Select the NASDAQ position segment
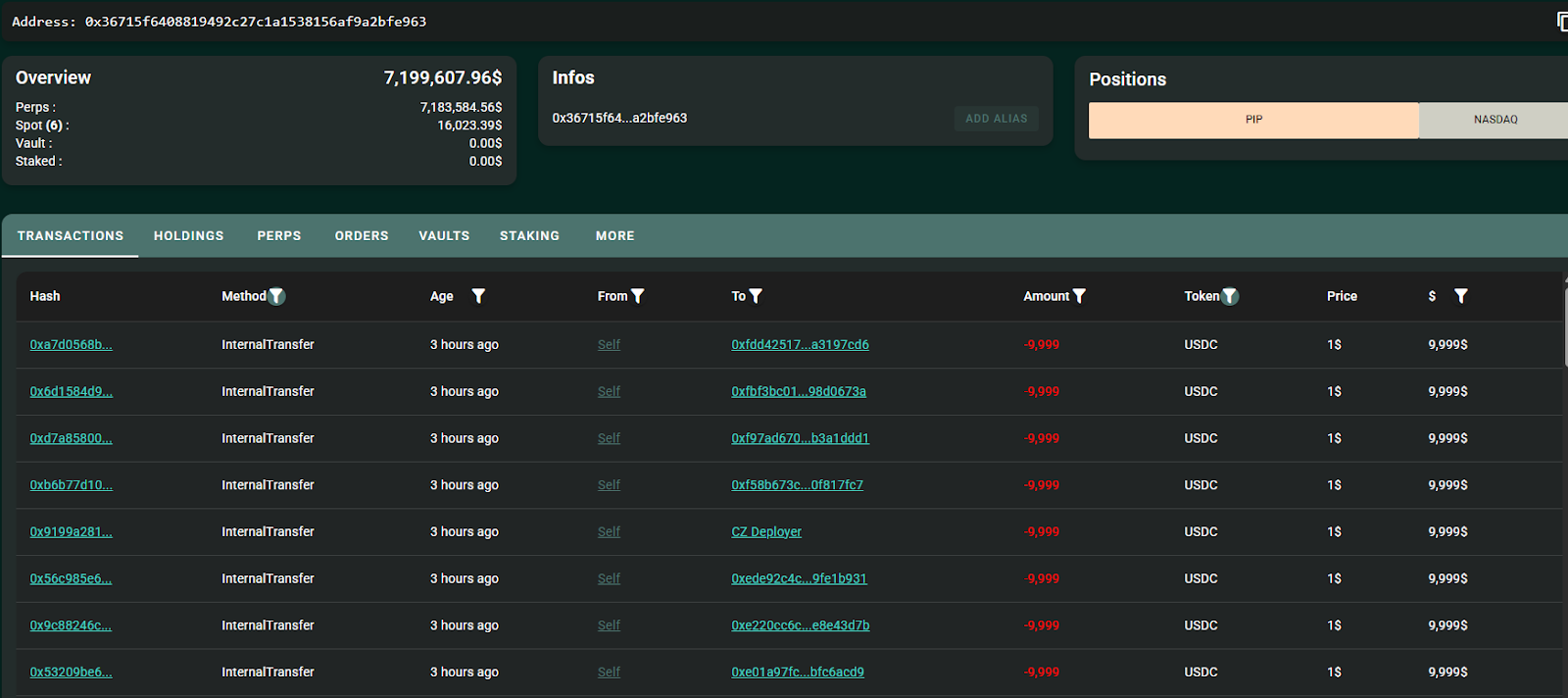Screen dimensions: 1568x698 pos(1494,120)
